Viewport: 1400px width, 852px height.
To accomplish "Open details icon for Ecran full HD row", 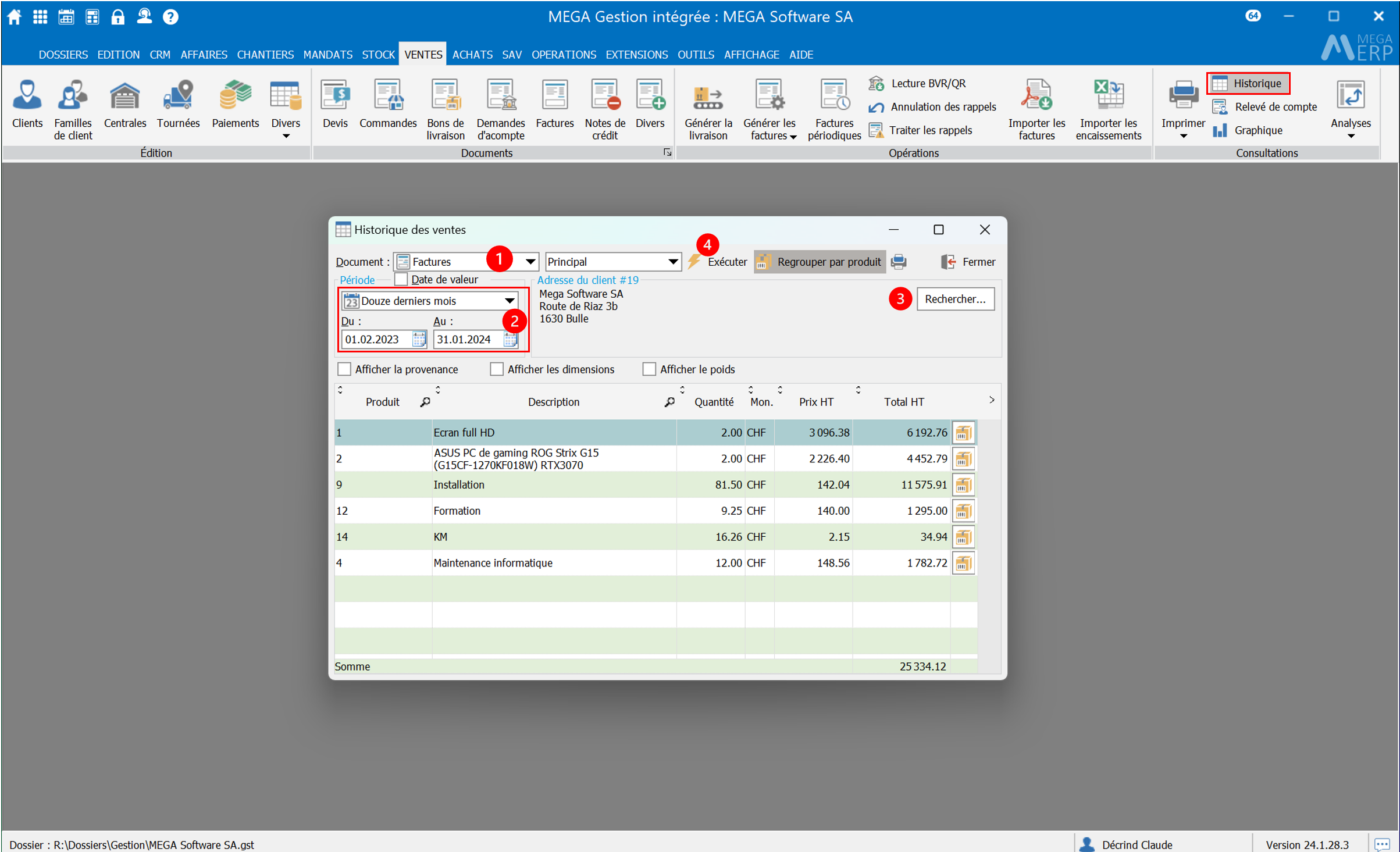I will click(963, 433).
